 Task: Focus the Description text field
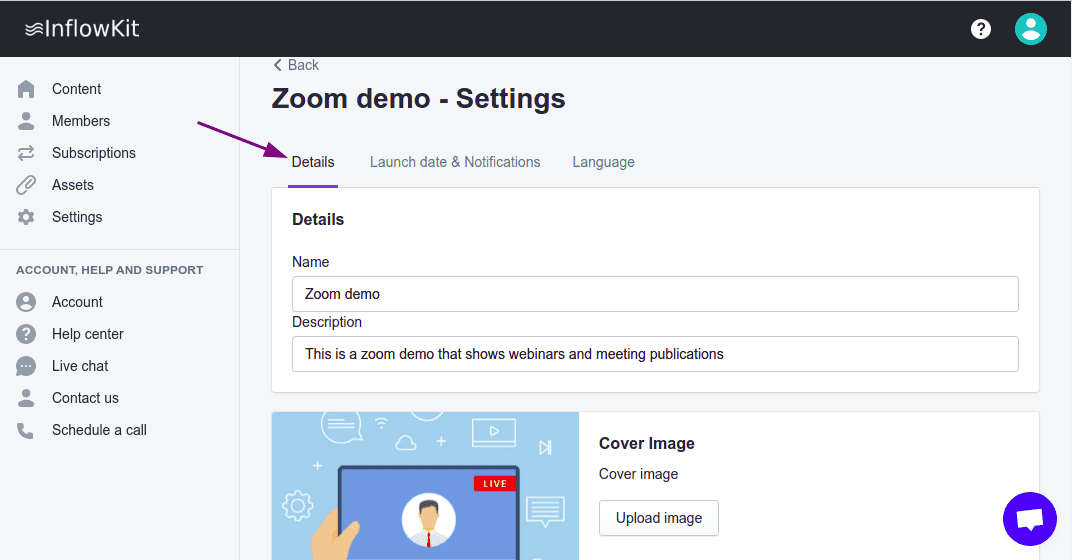(x=655, y=354)
